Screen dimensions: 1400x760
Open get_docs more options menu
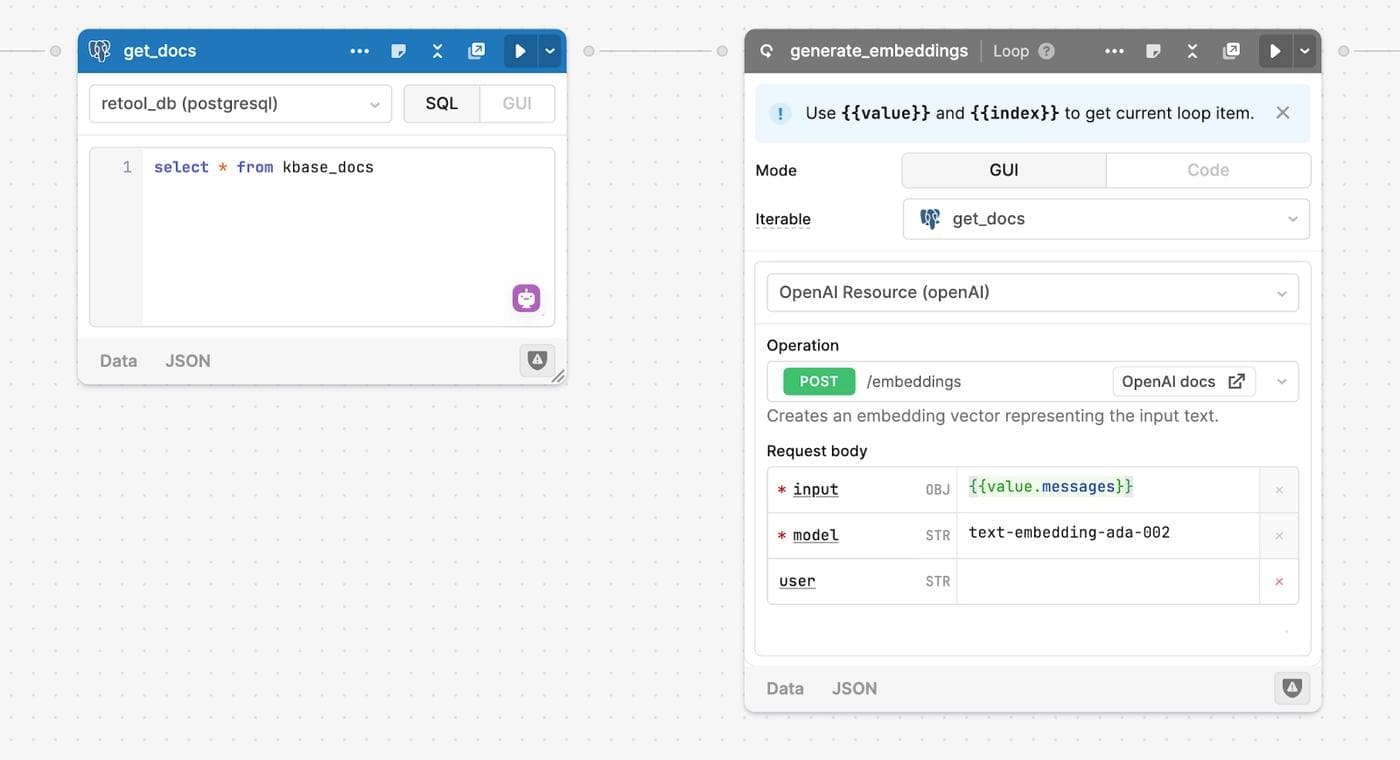click(359, 51)
